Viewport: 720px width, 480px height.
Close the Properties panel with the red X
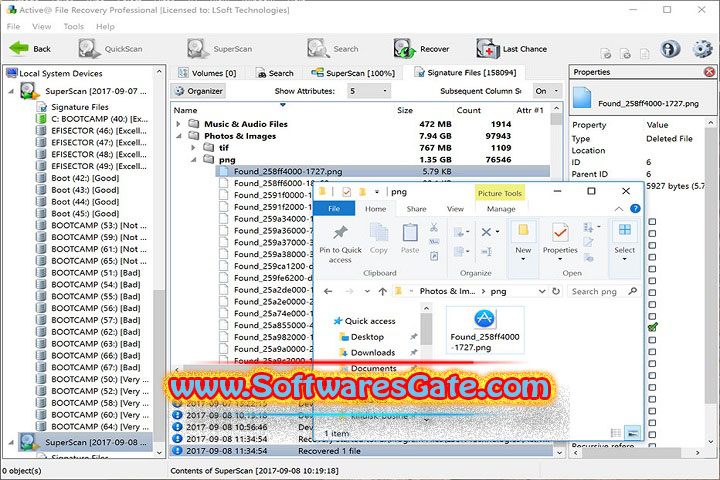(x=709, y=72)
